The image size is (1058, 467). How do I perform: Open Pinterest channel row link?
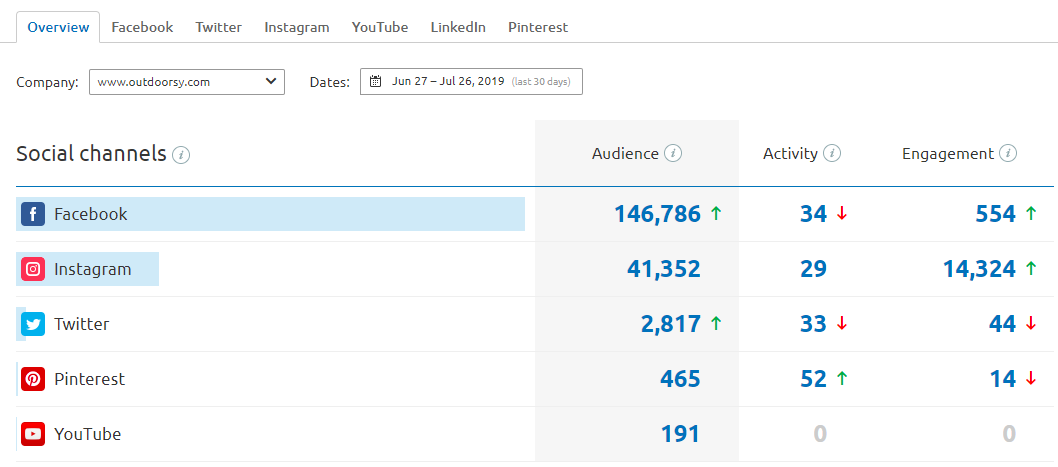(90, 379)
